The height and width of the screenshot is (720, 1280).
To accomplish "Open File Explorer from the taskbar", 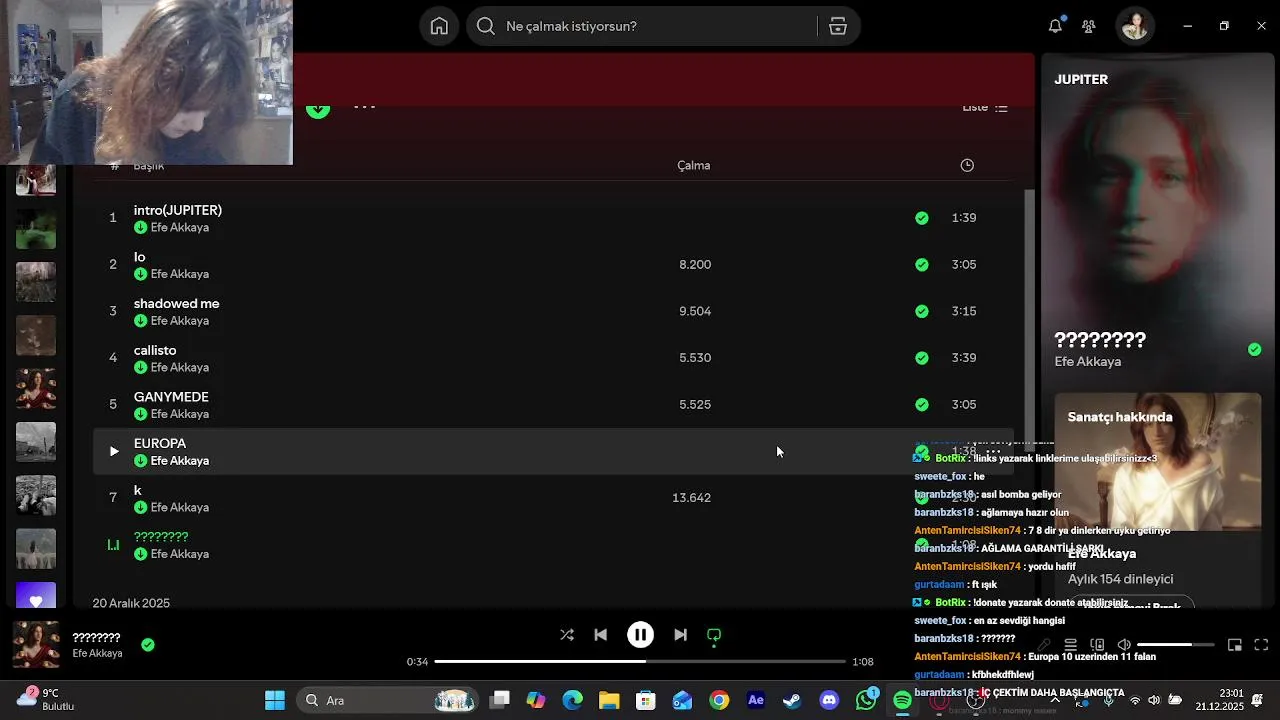I will (x=609, y=700).
